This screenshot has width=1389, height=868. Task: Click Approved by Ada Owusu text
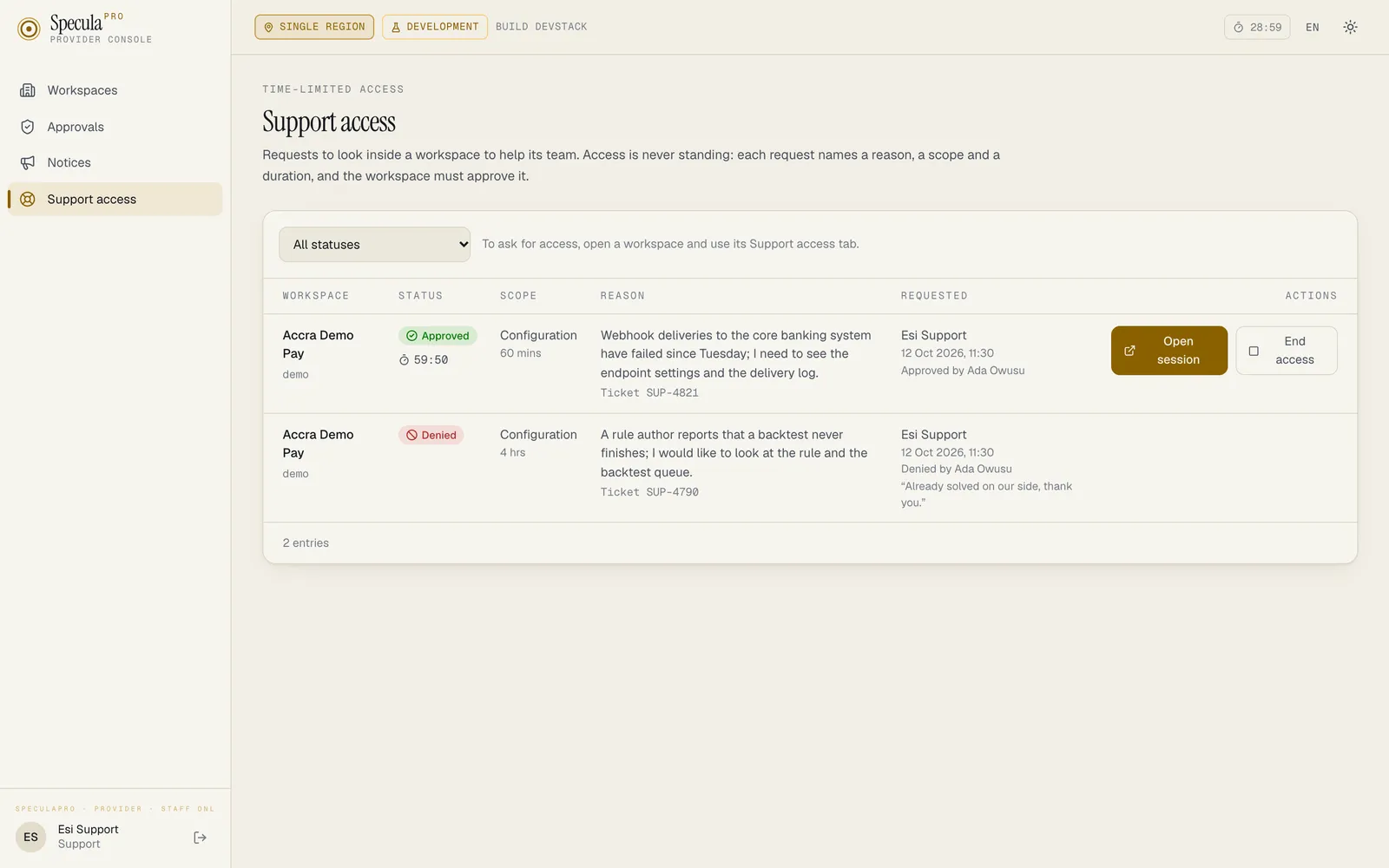click(963, 371)
